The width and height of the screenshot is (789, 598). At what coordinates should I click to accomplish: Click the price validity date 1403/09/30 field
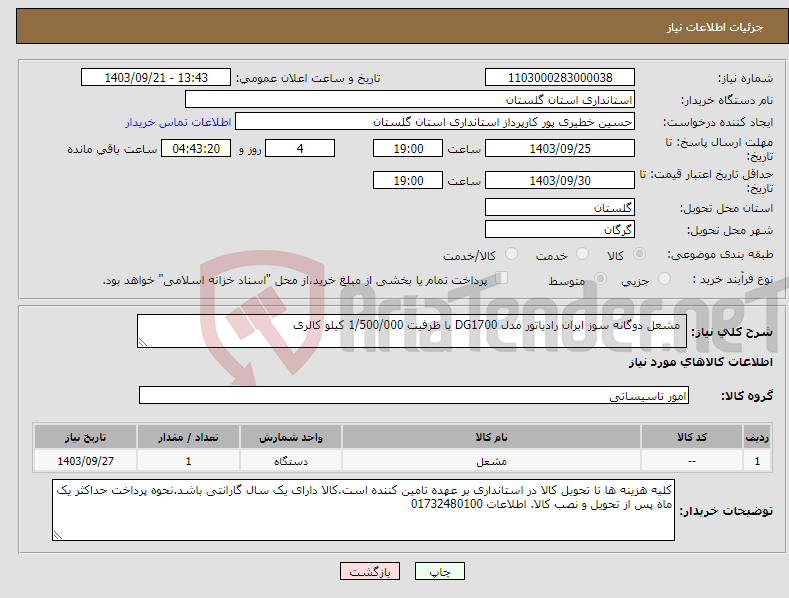[560, 180]
